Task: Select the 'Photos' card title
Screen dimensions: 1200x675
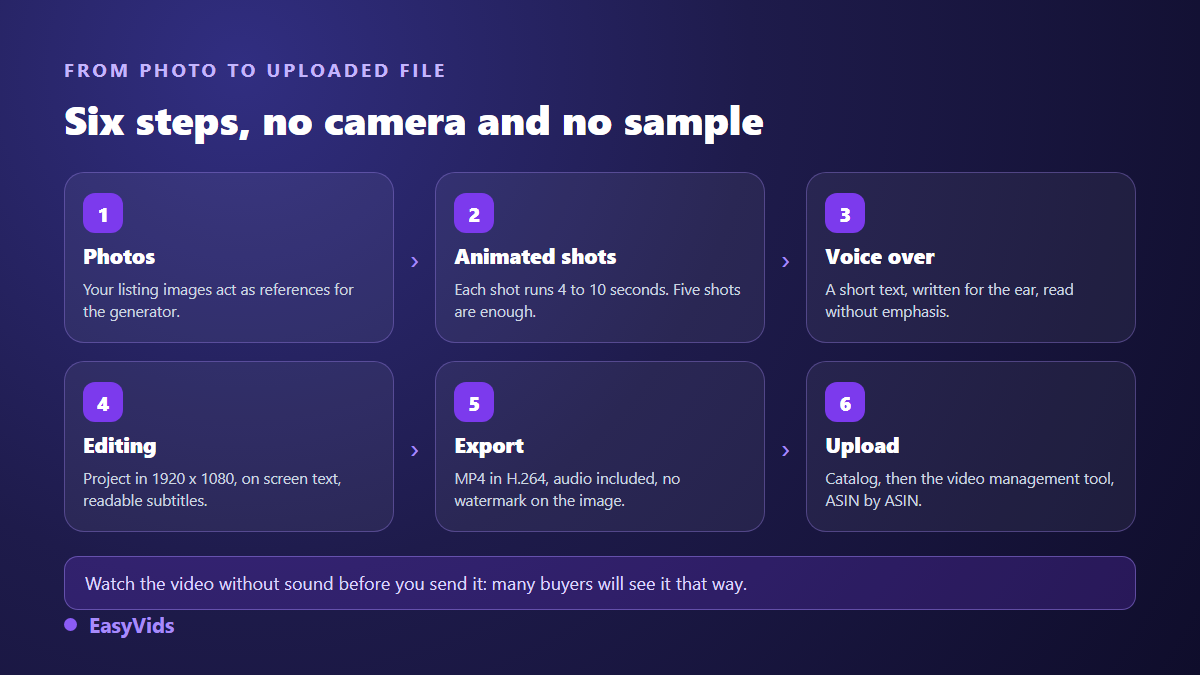Action: tap(119, 257)
